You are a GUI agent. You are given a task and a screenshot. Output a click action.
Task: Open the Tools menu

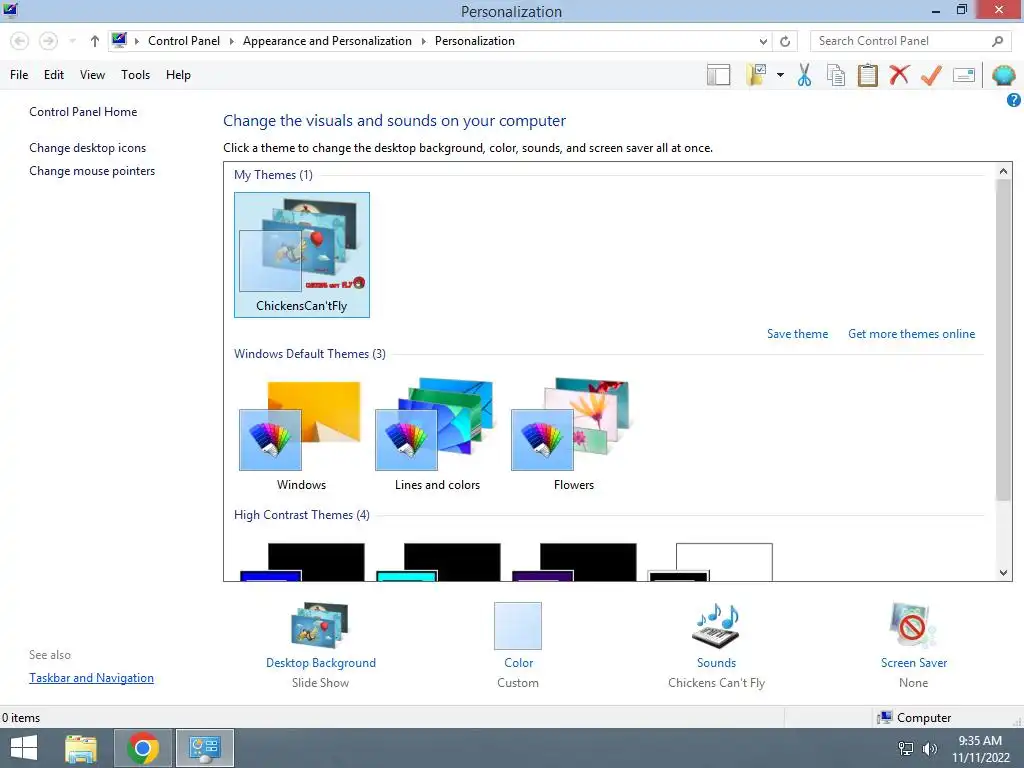coord(135,75)
